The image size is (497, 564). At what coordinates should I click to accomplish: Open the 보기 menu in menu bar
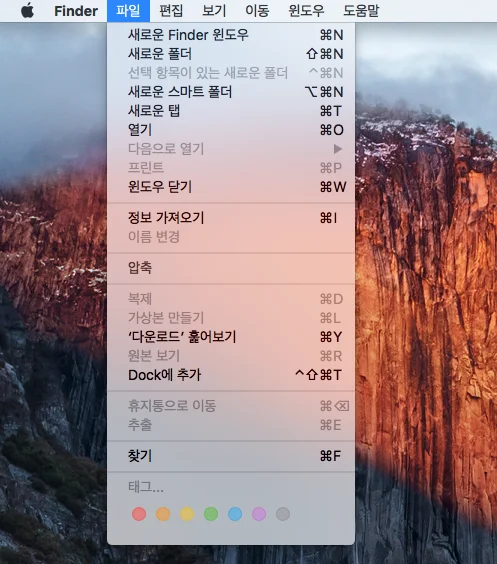click(214, 11)
